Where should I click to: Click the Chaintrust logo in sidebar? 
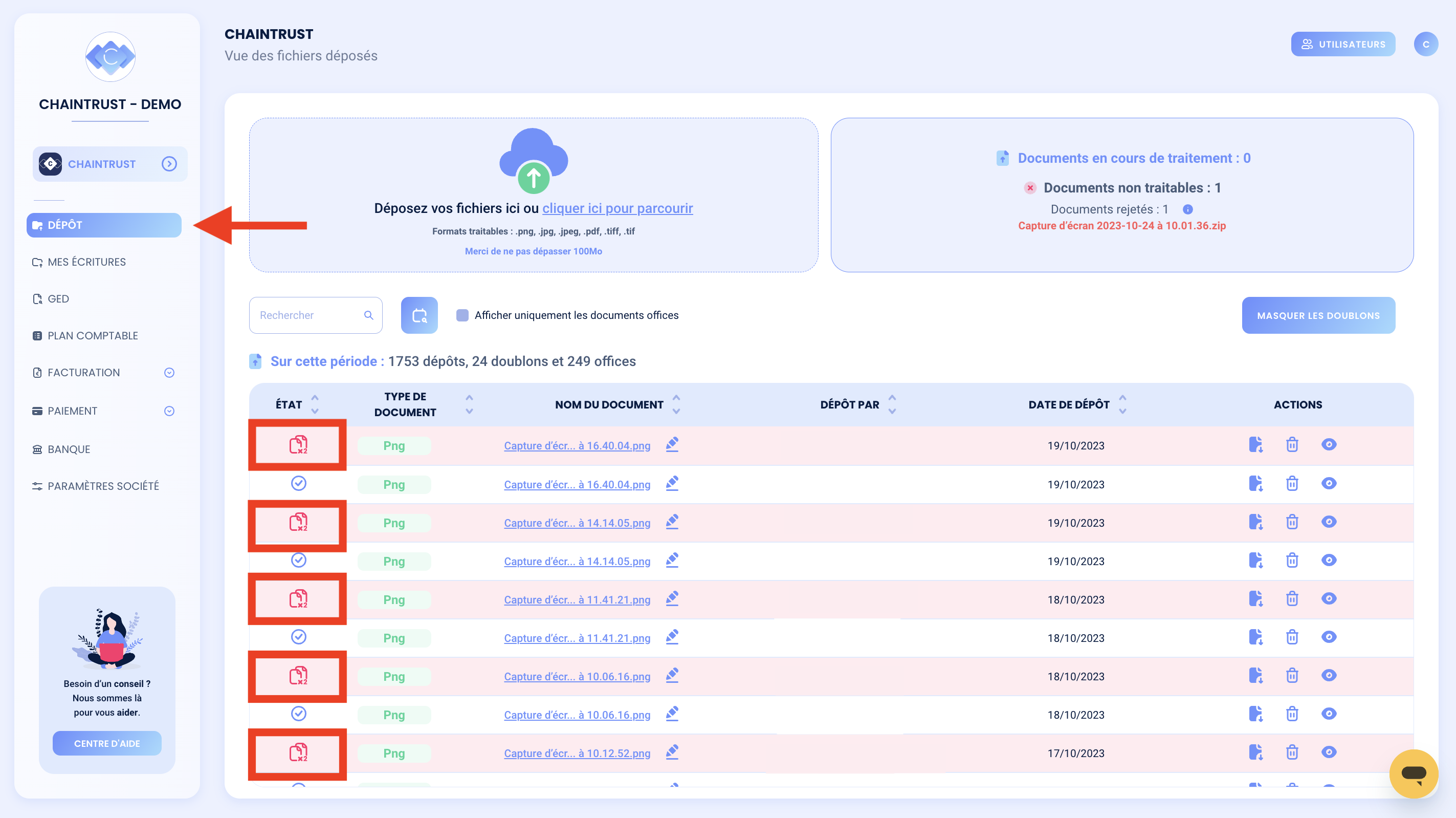pyautogui.click(x=109, y=57)
